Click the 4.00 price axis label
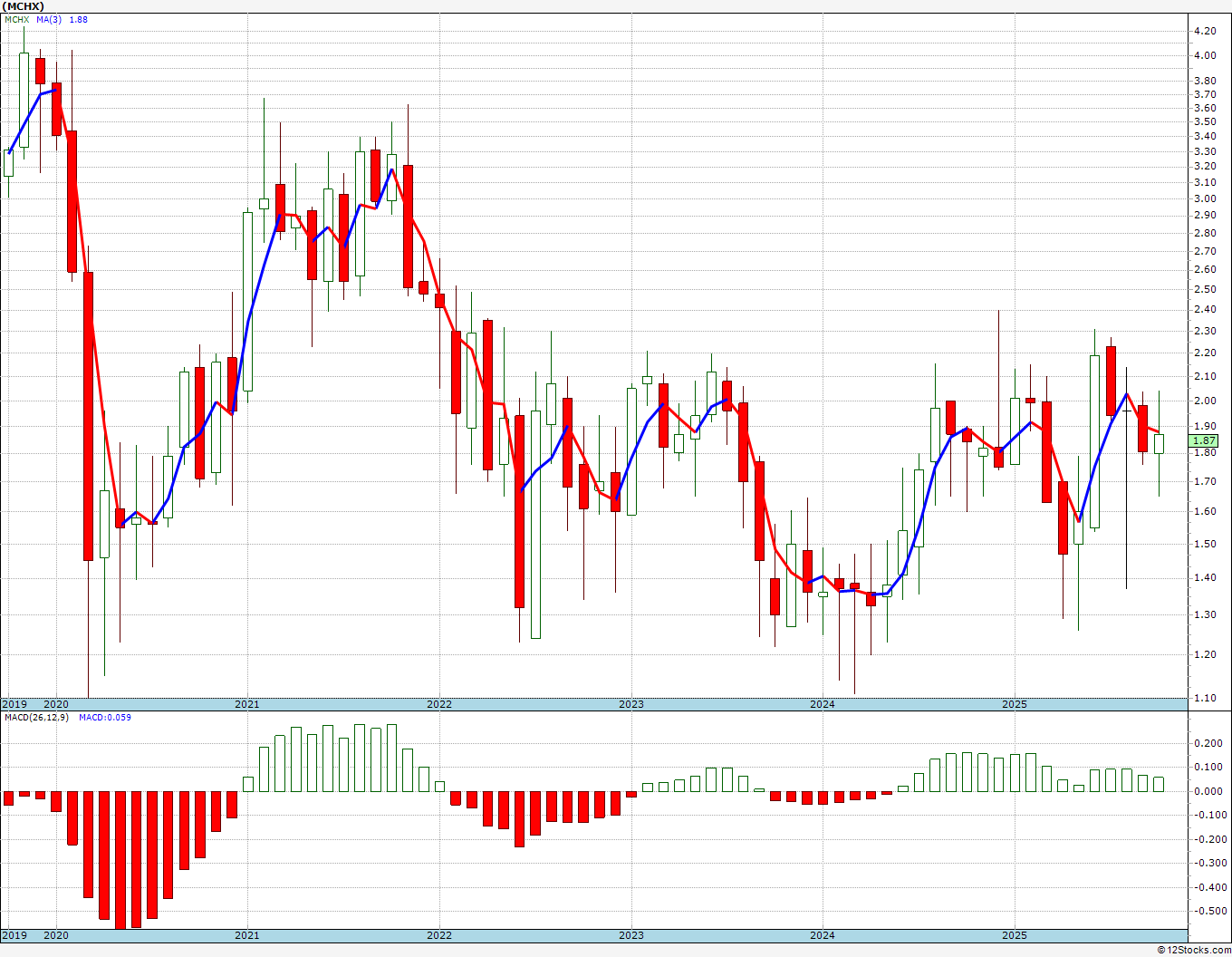This screenshot has height=957, width=1232. point(1205,55)
